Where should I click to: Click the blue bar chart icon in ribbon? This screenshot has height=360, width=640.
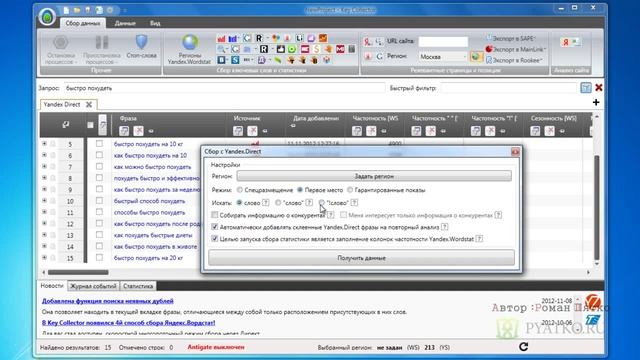[233, 38]
